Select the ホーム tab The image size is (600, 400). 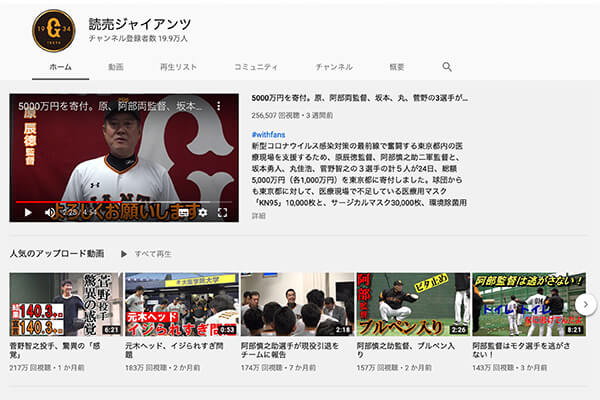[60, 67]
